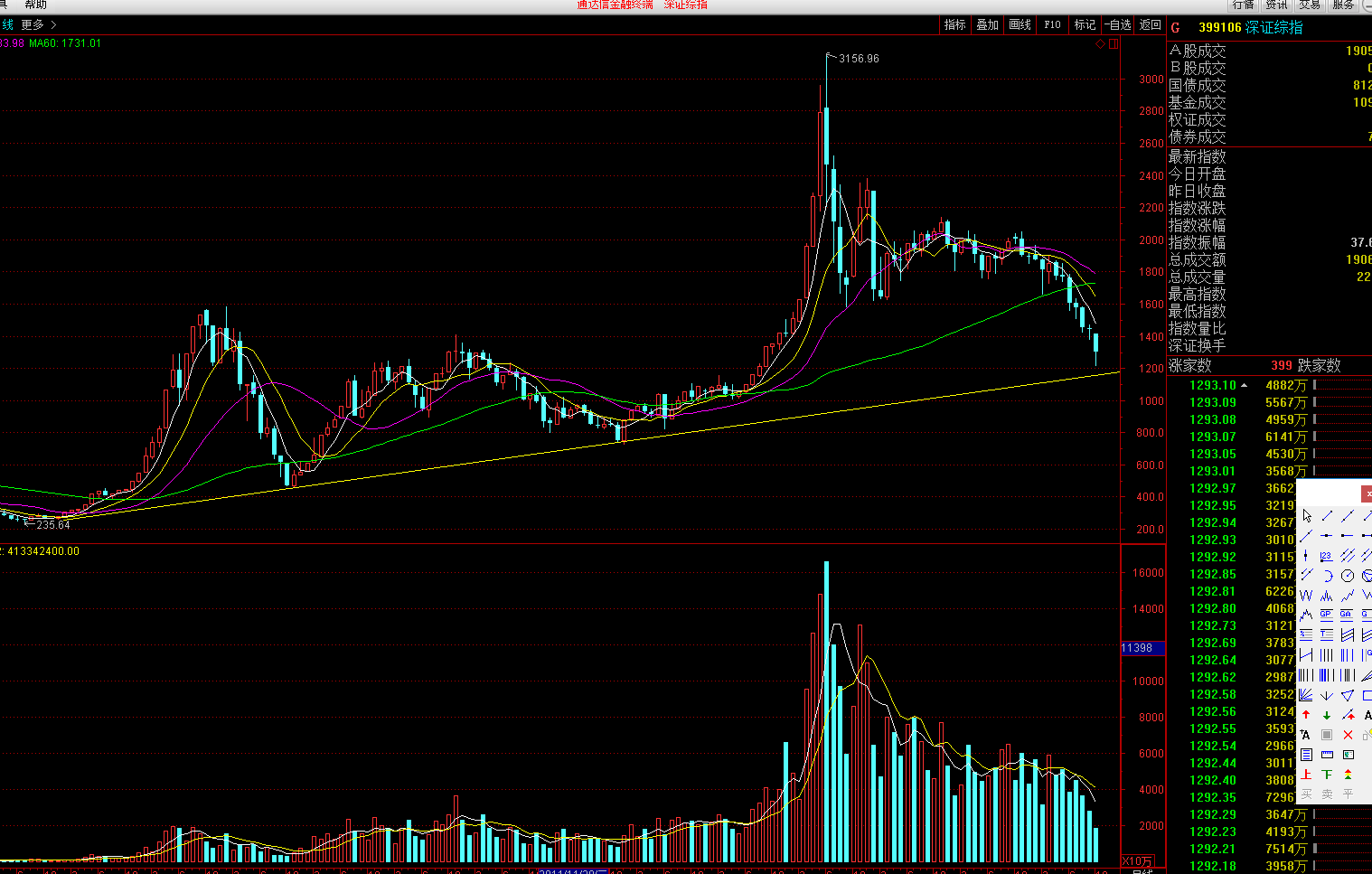
Task: Choose the percent retracement lines tool
Action: [1306, 634]
